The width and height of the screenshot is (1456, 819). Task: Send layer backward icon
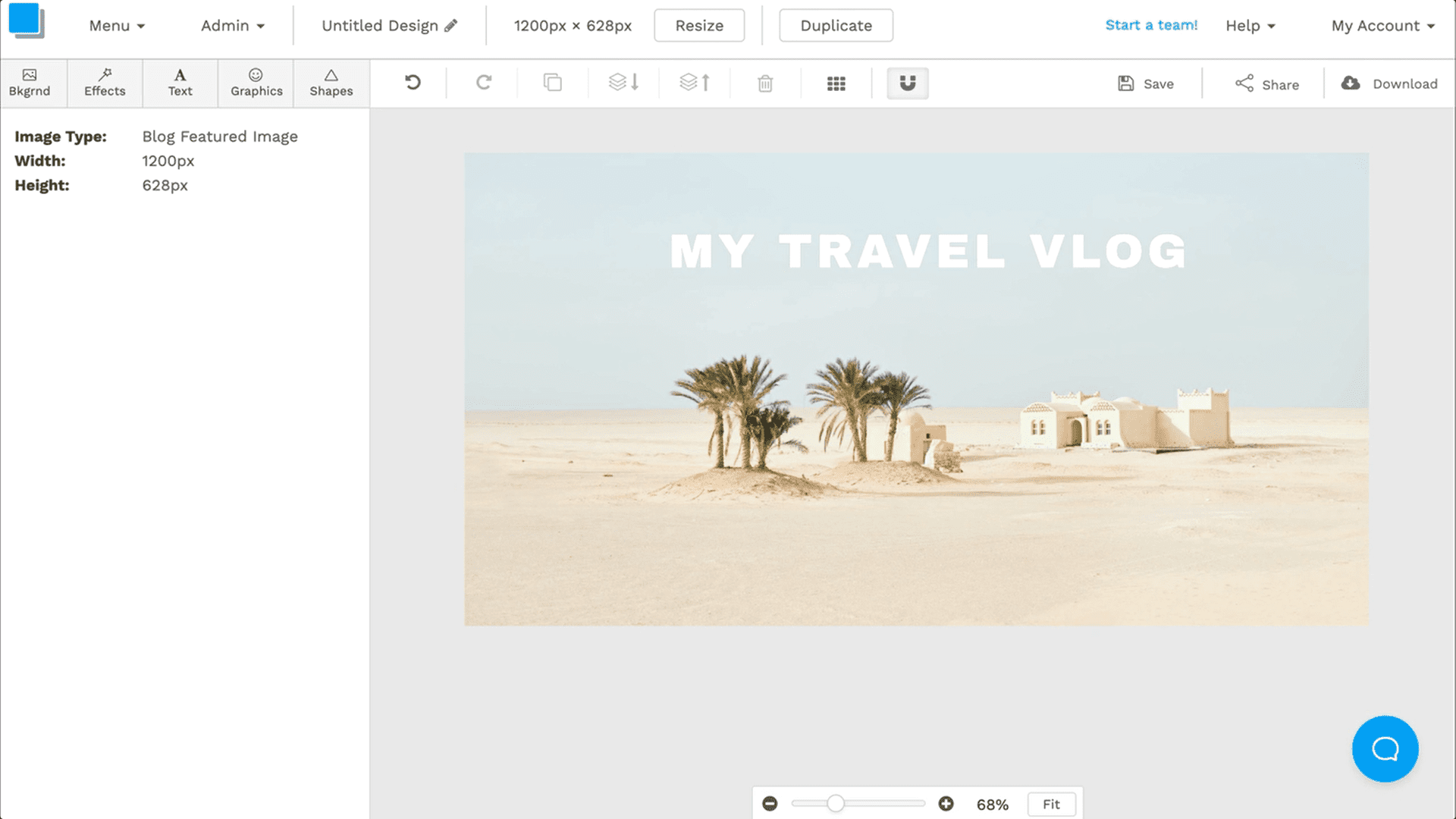(x=623, y=83)
